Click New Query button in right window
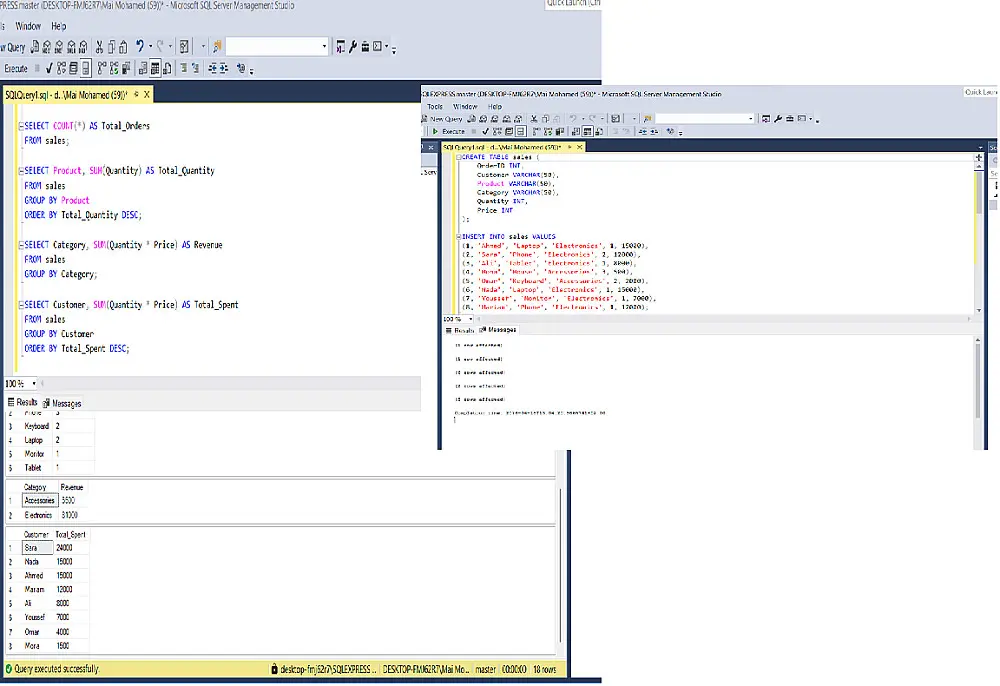1000x686 pixels. coord(443,119)
